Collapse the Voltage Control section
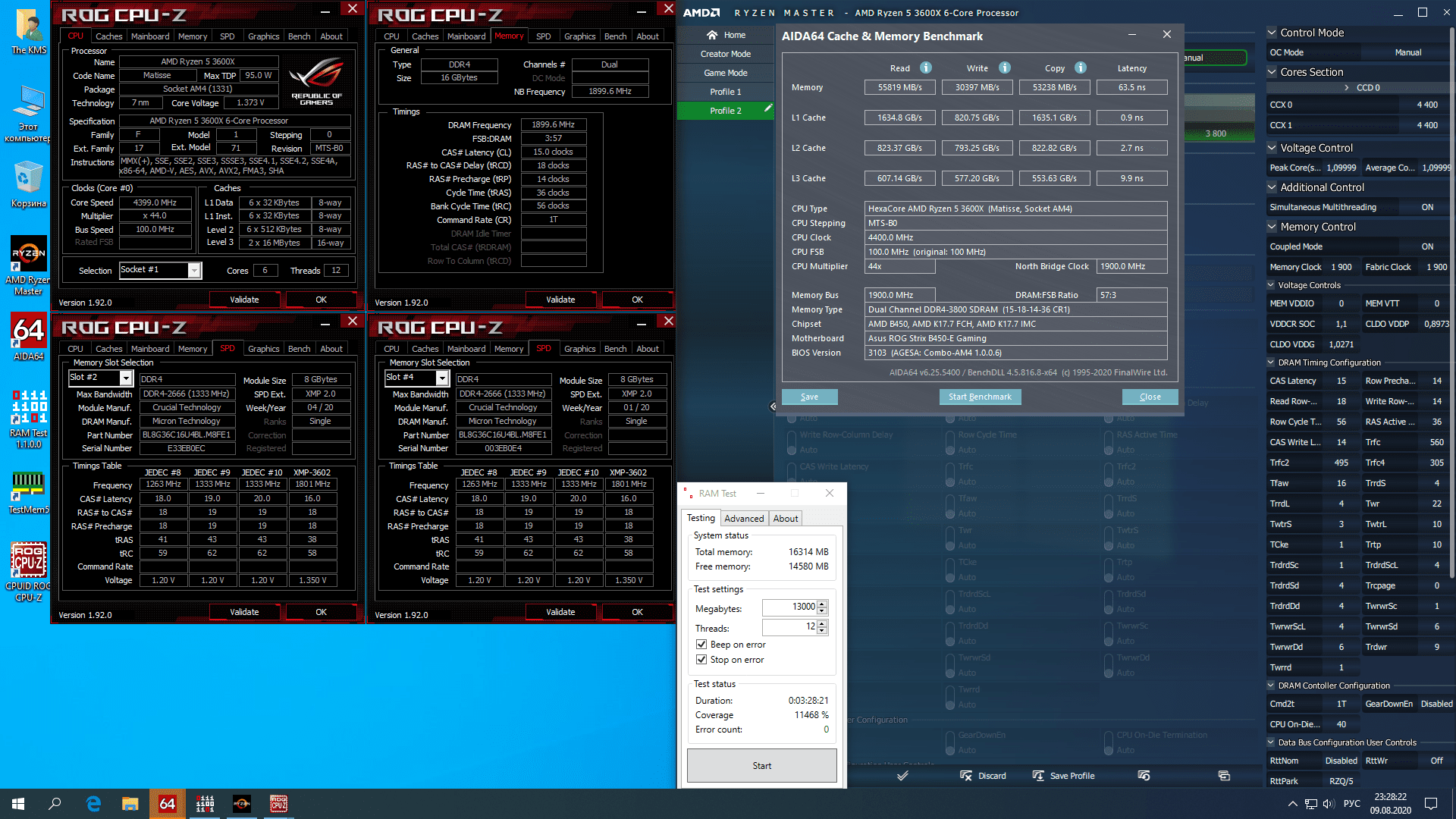This screenshot has height=819, width=1456. pyautogui.click(x=1272, y=148)
